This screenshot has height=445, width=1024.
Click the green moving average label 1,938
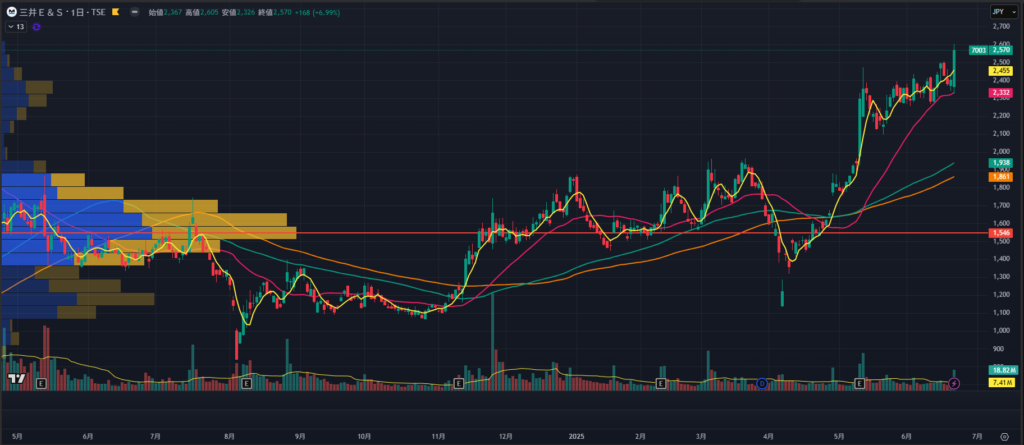pos(1001,163)
